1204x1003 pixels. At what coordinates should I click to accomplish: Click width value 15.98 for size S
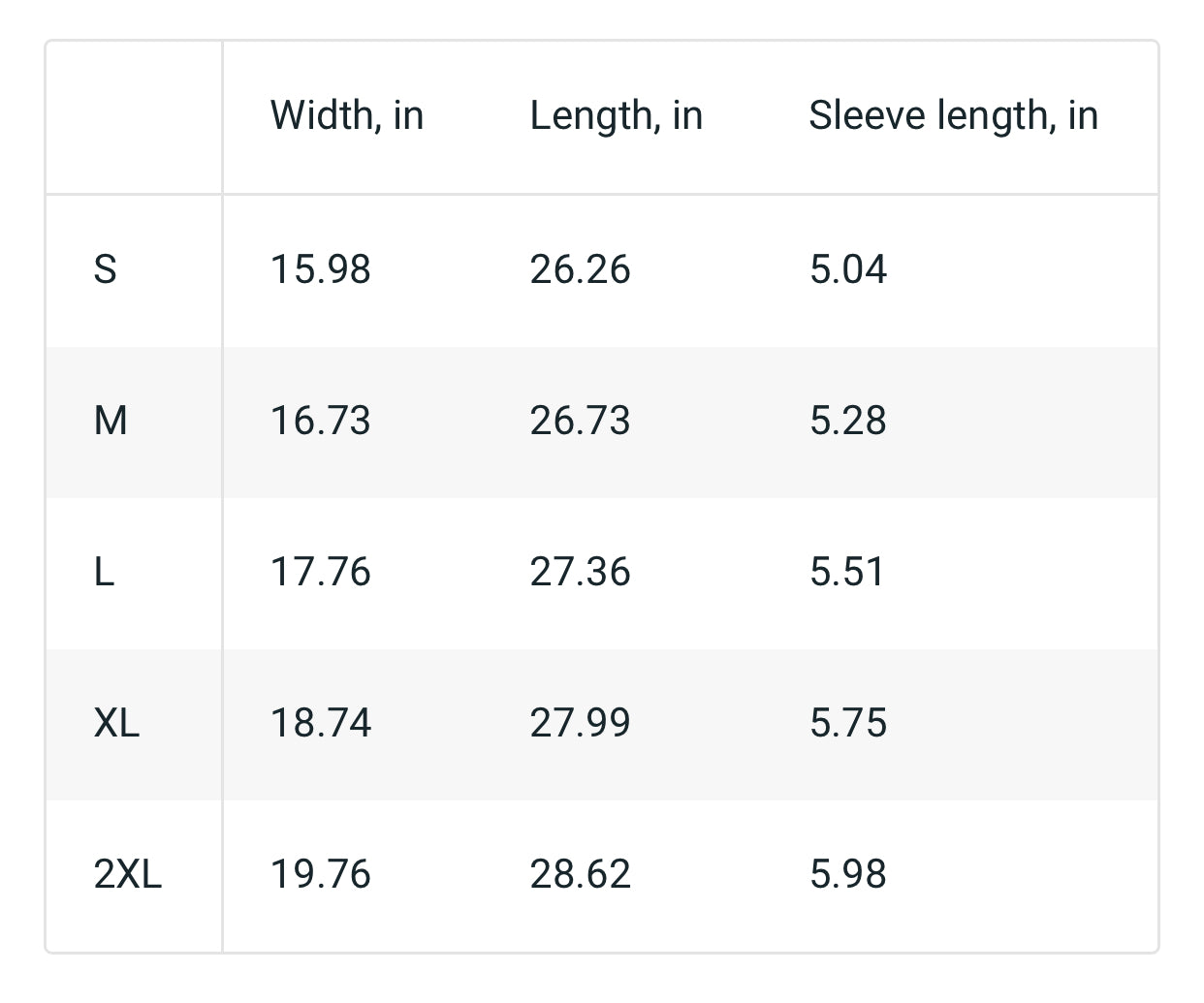click(320, 268)
